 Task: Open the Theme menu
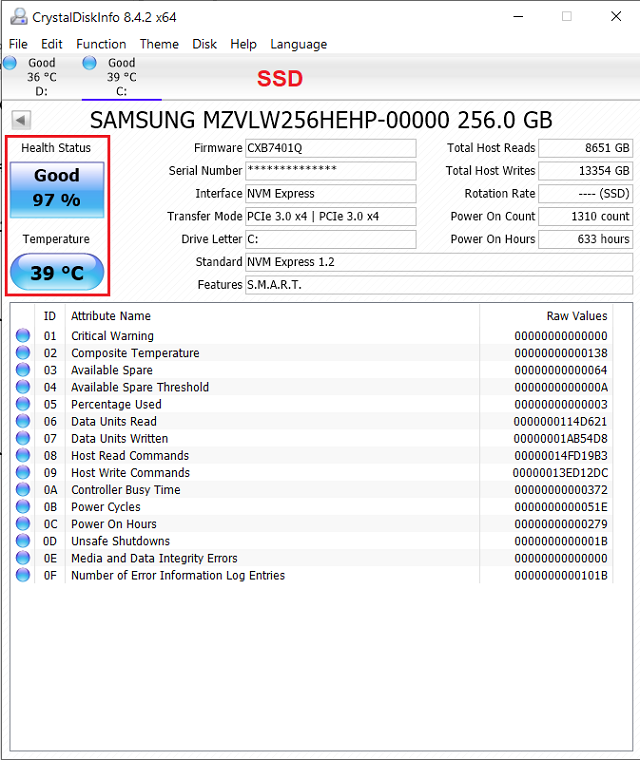[159, 44]
